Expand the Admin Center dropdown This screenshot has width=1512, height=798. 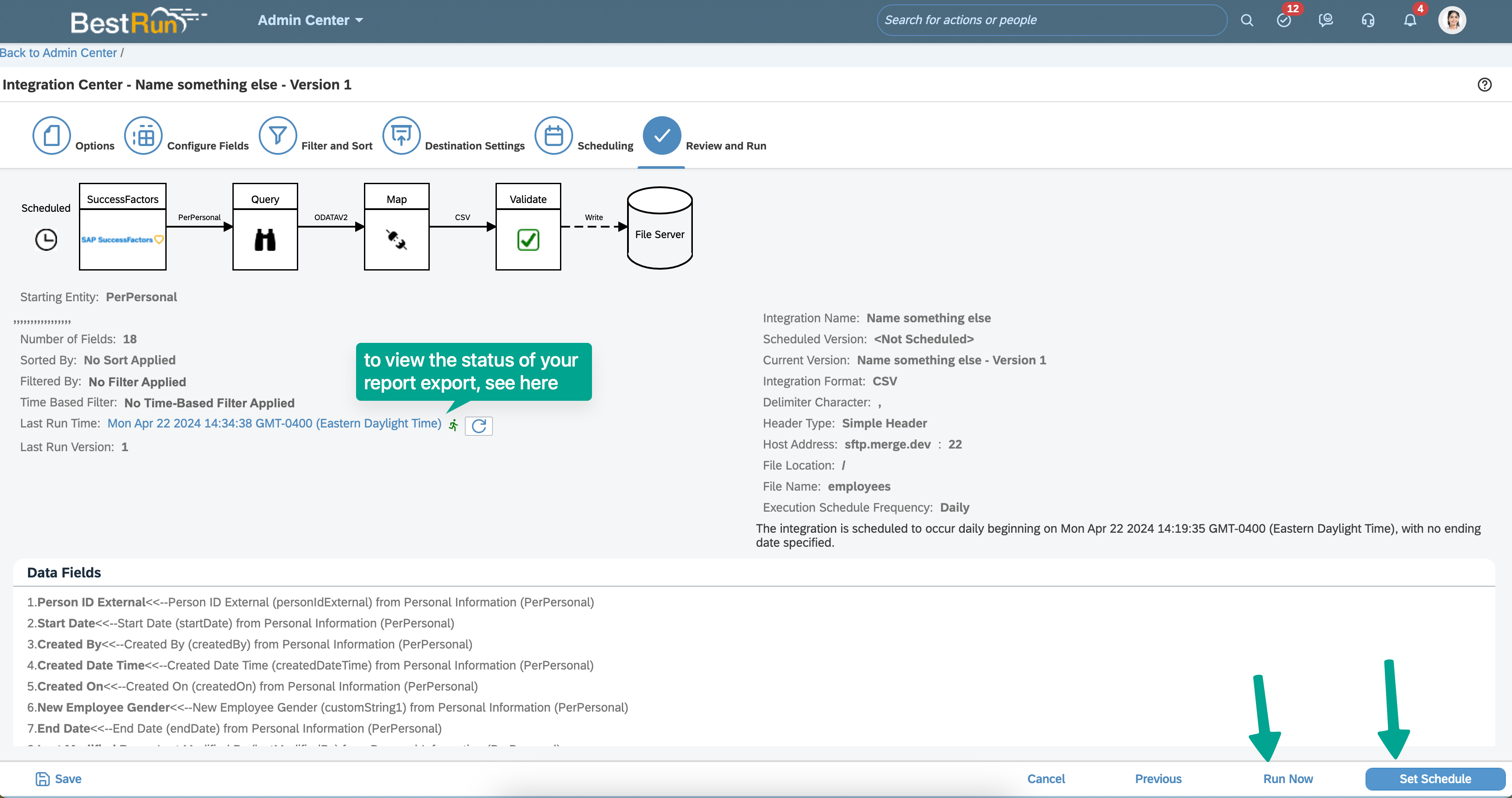(x=310, y=21)
